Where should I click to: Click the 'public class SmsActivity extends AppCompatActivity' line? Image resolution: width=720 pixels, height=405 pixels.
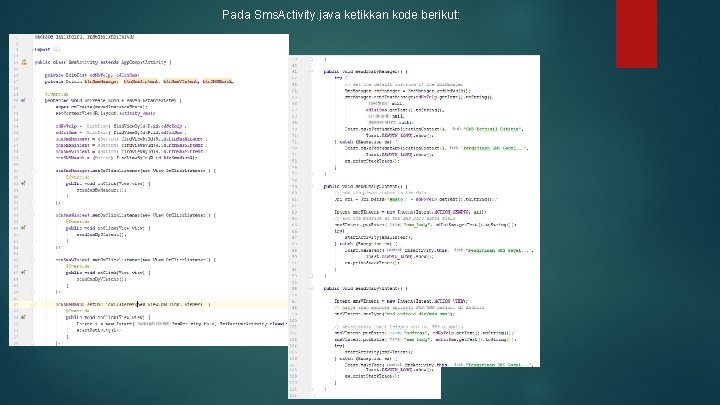click(103, 62)
